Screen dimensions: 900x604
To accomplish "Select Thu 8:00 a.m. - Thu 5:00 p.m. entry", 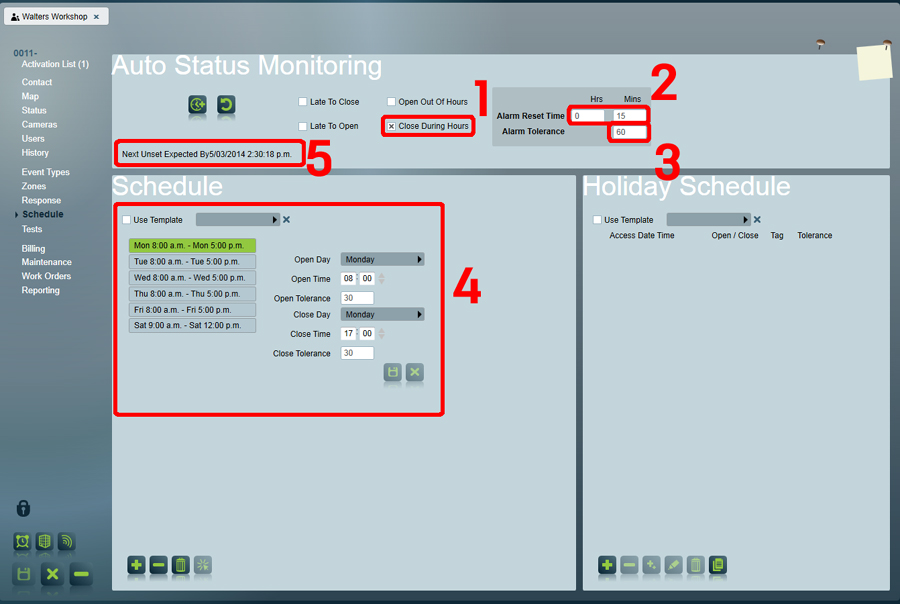I will (x=192, y=293).
